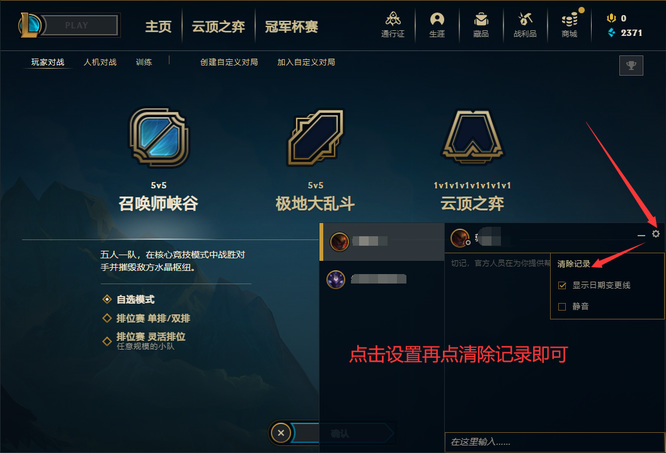Image resolution: width=666 pixels, height=453 pixels.
Task: Enable the 静音 mute checkbox
Action: pos(562,307)
